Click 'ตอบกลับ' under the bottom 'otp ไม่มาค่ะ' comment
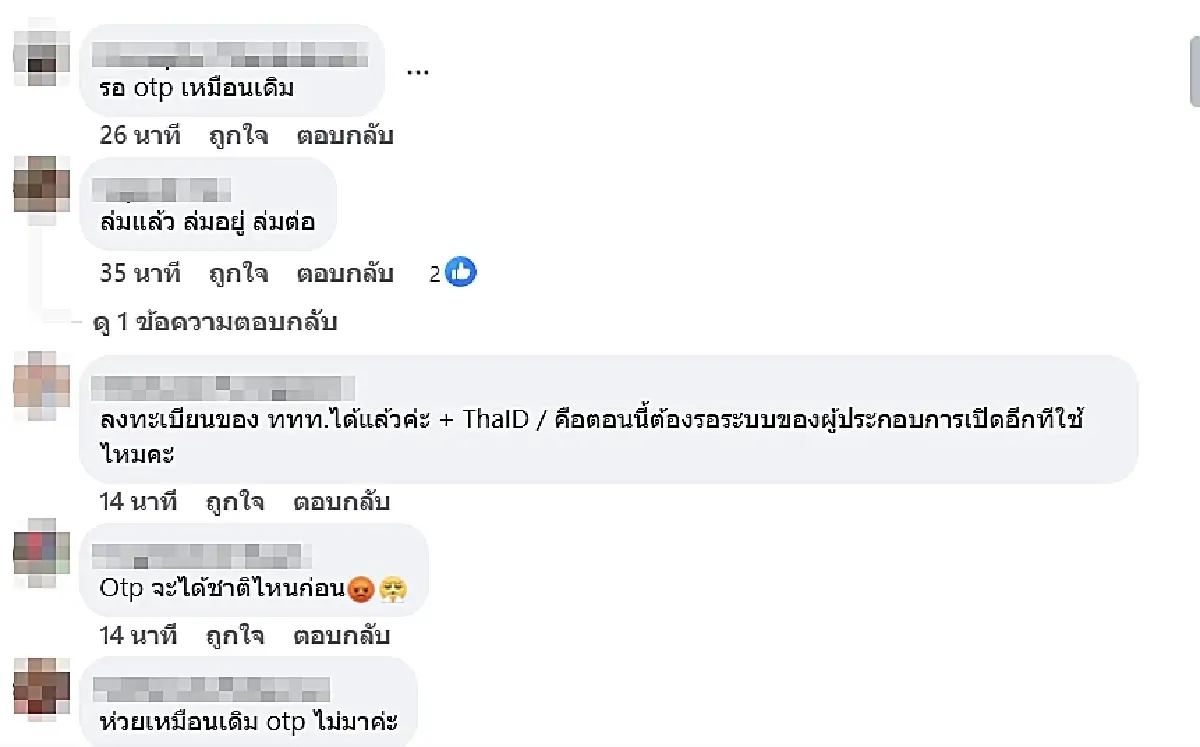The width and height of the screenshot is (1200, 747). click(340, 745)
